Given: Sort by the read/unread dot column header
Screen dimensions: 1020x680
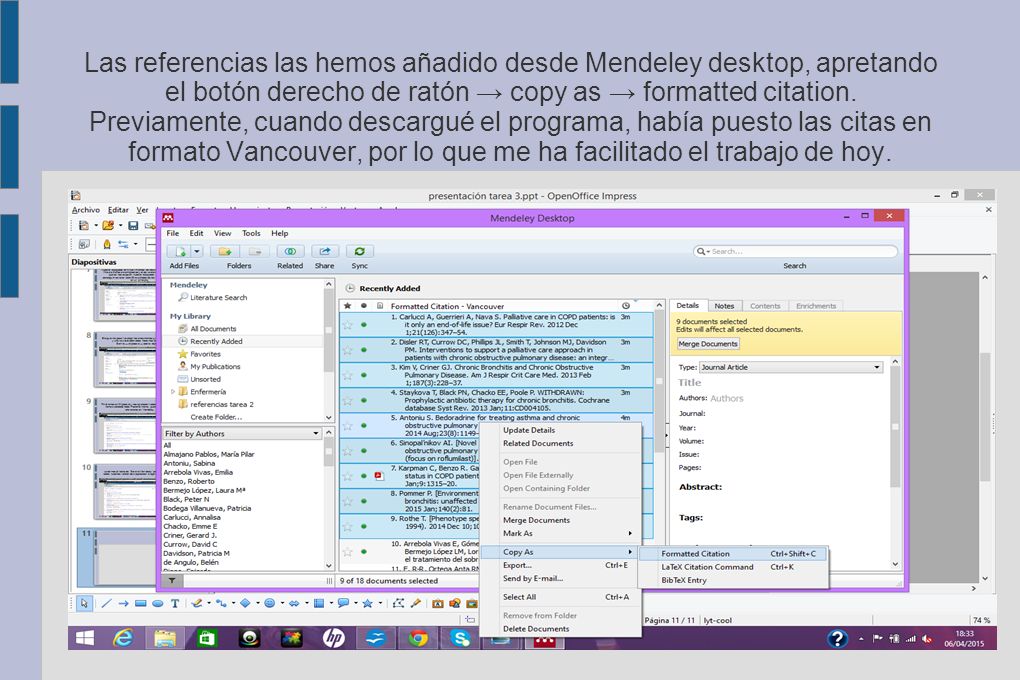Looking at the screenshot, I should pyautogui.click(x=364, y=306).
